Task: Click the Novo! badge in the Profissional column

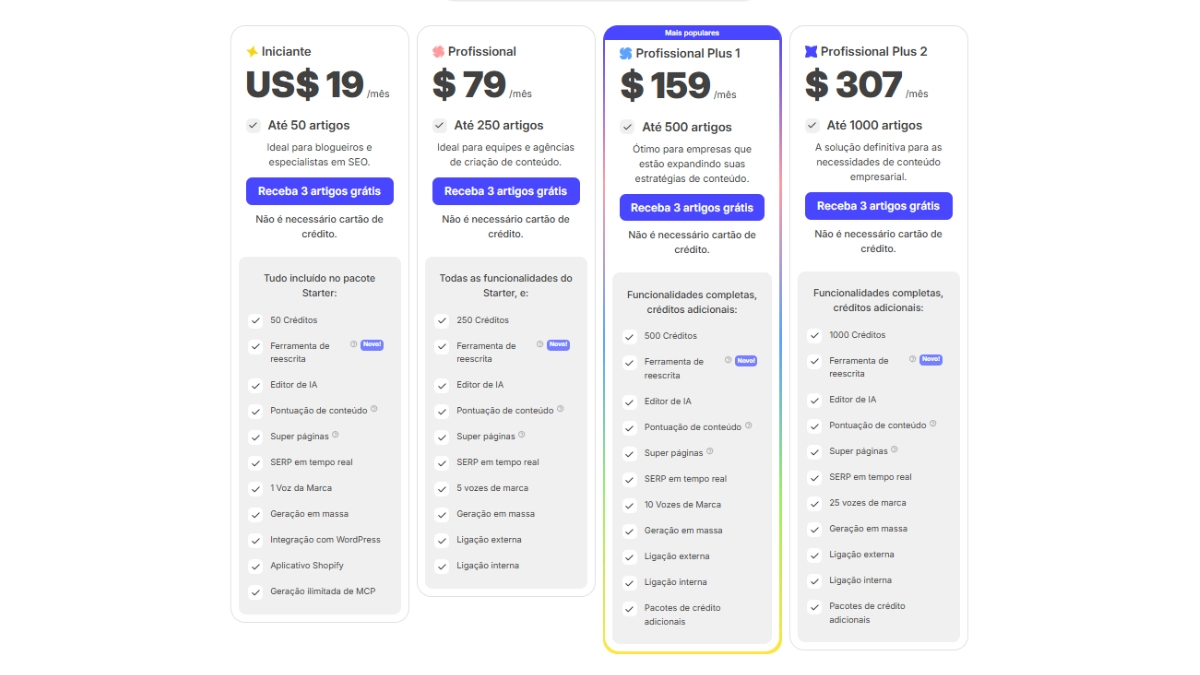Action: coord(558,345)
